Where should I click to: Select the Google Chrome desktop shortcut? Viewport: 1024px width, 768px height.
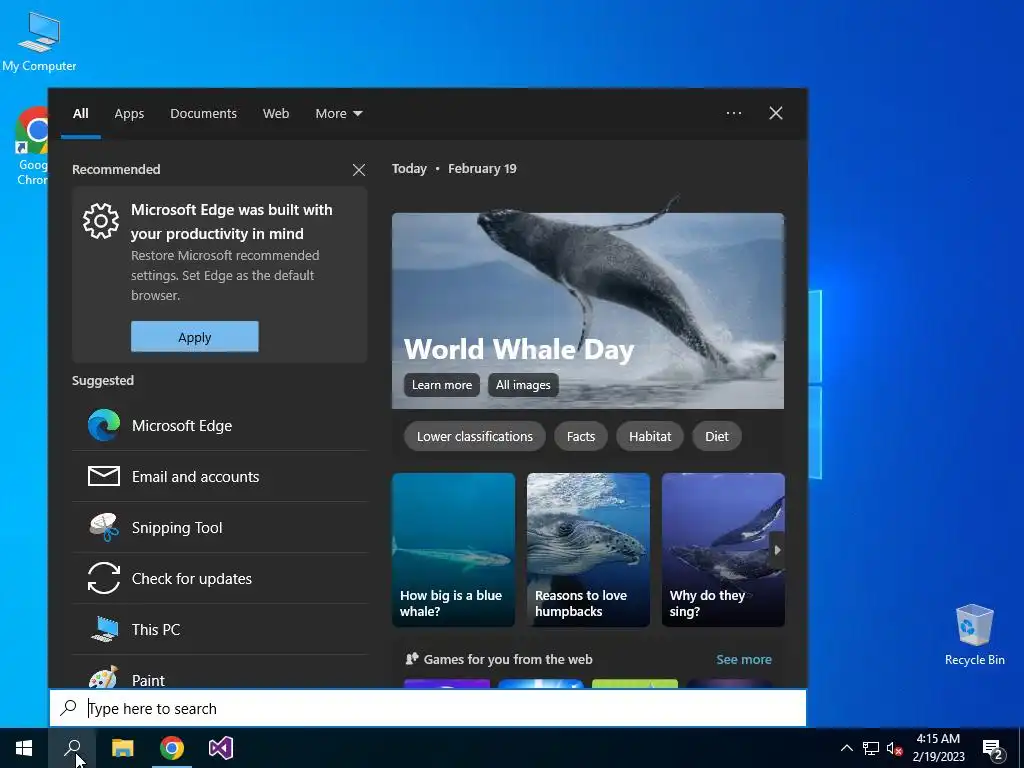point(31,146)
